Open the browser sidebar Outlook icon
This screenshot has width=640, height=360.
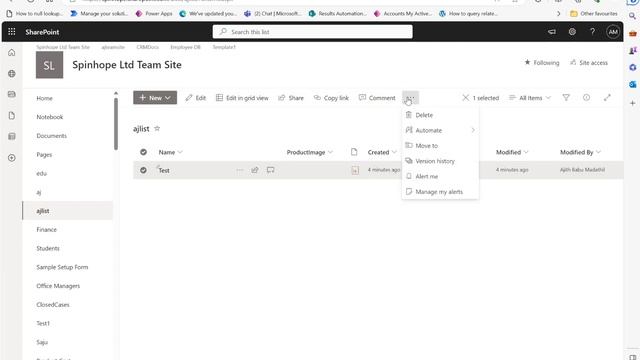[632, 84]
